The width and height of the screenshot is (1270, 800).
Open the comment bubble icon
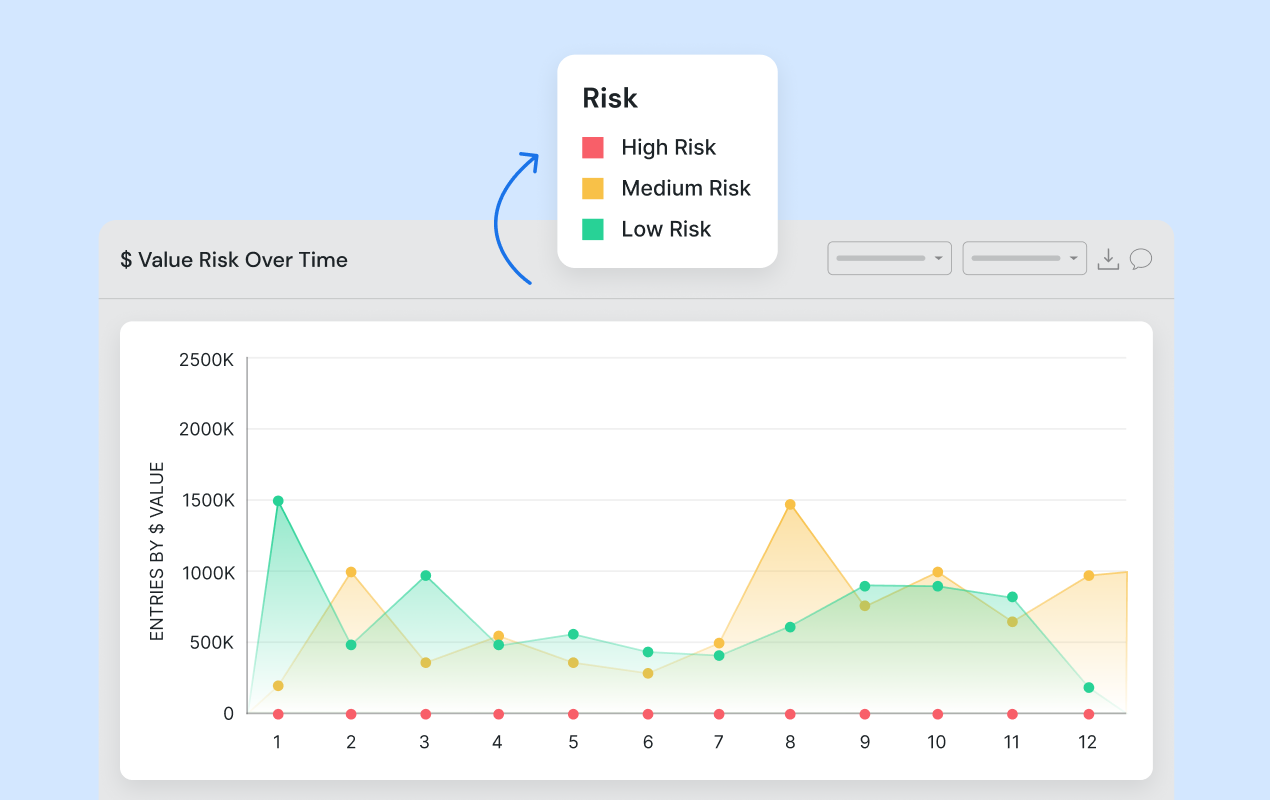[1140, 260]
